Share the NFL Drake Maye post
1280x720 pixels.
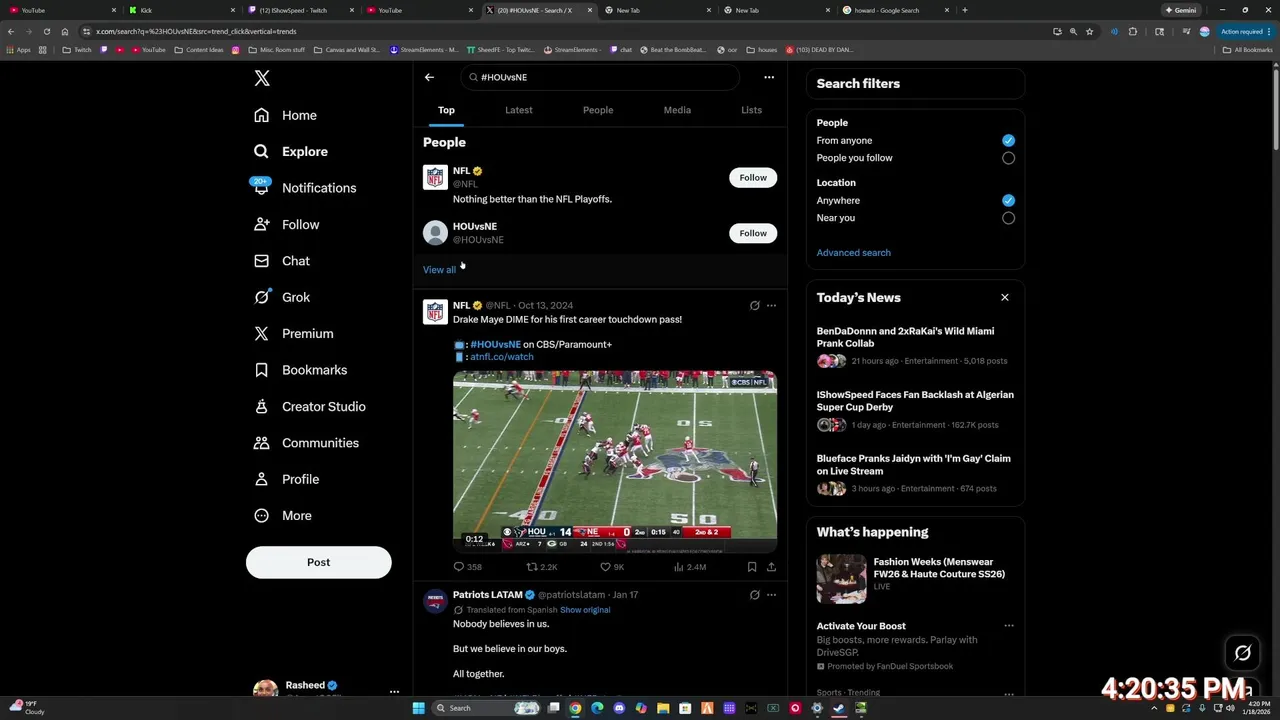click(771, 567)
